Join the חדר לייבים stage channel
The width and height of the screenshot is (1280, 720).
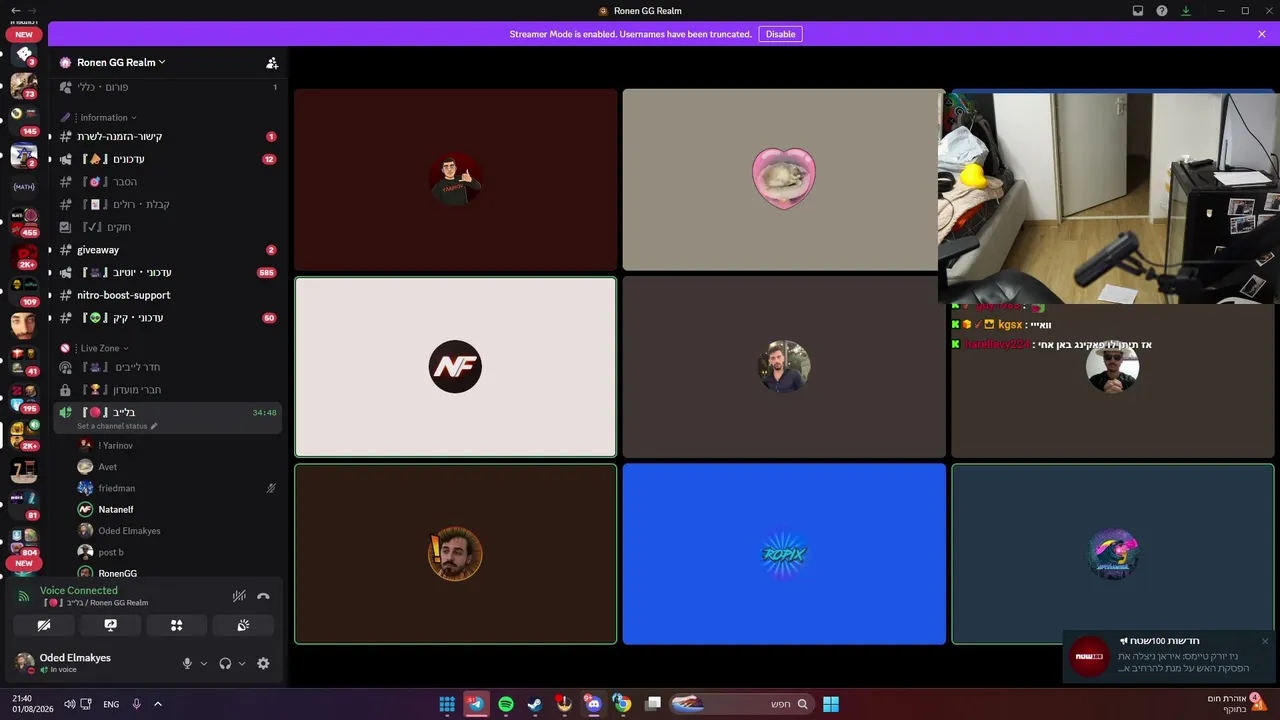pos(167,367)
